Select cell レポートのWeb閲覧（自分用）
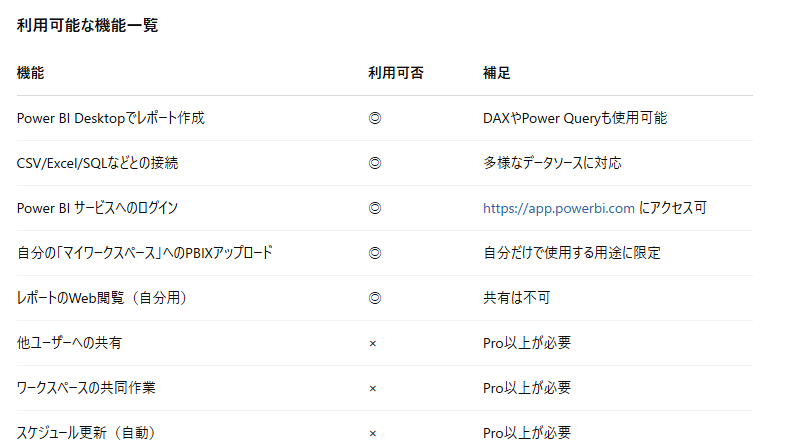 (102, 298)
